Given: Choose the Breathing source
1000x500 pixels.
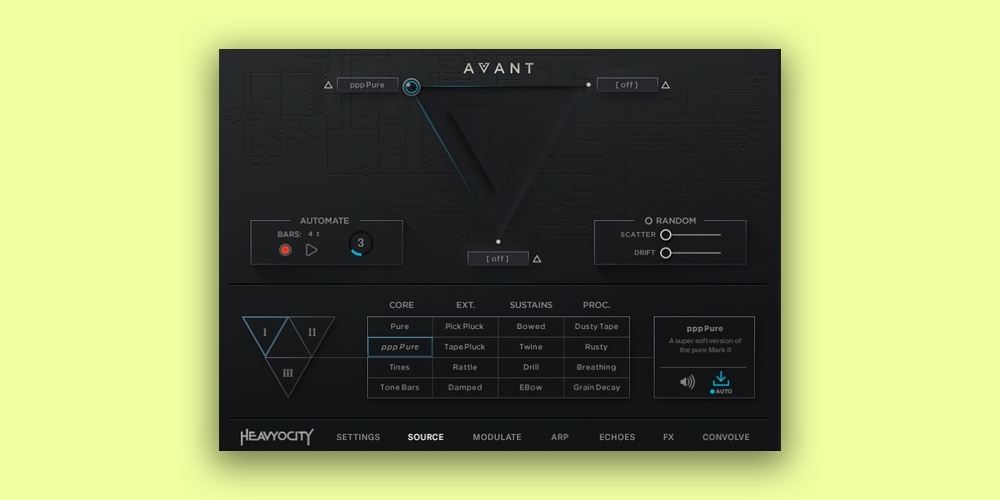Looking at the screenshot, I should (596, 367).
